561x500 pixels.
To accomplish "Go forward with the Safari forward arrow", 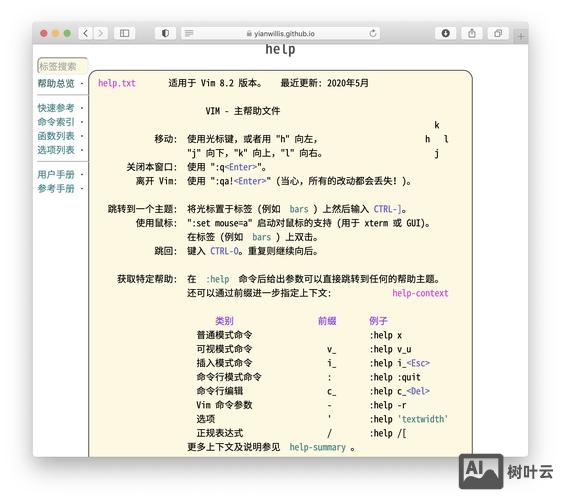I will (x=101, y=34).
